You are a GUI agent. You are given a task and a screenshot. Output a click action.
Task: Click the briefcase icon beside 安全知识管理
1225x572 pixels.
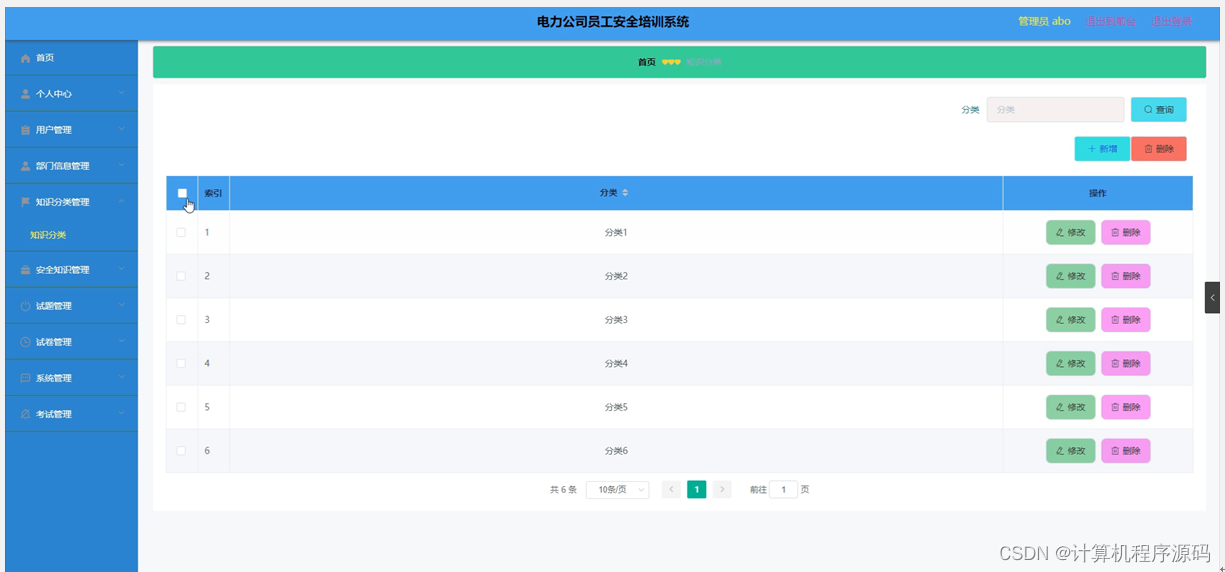tap(26, 270)
